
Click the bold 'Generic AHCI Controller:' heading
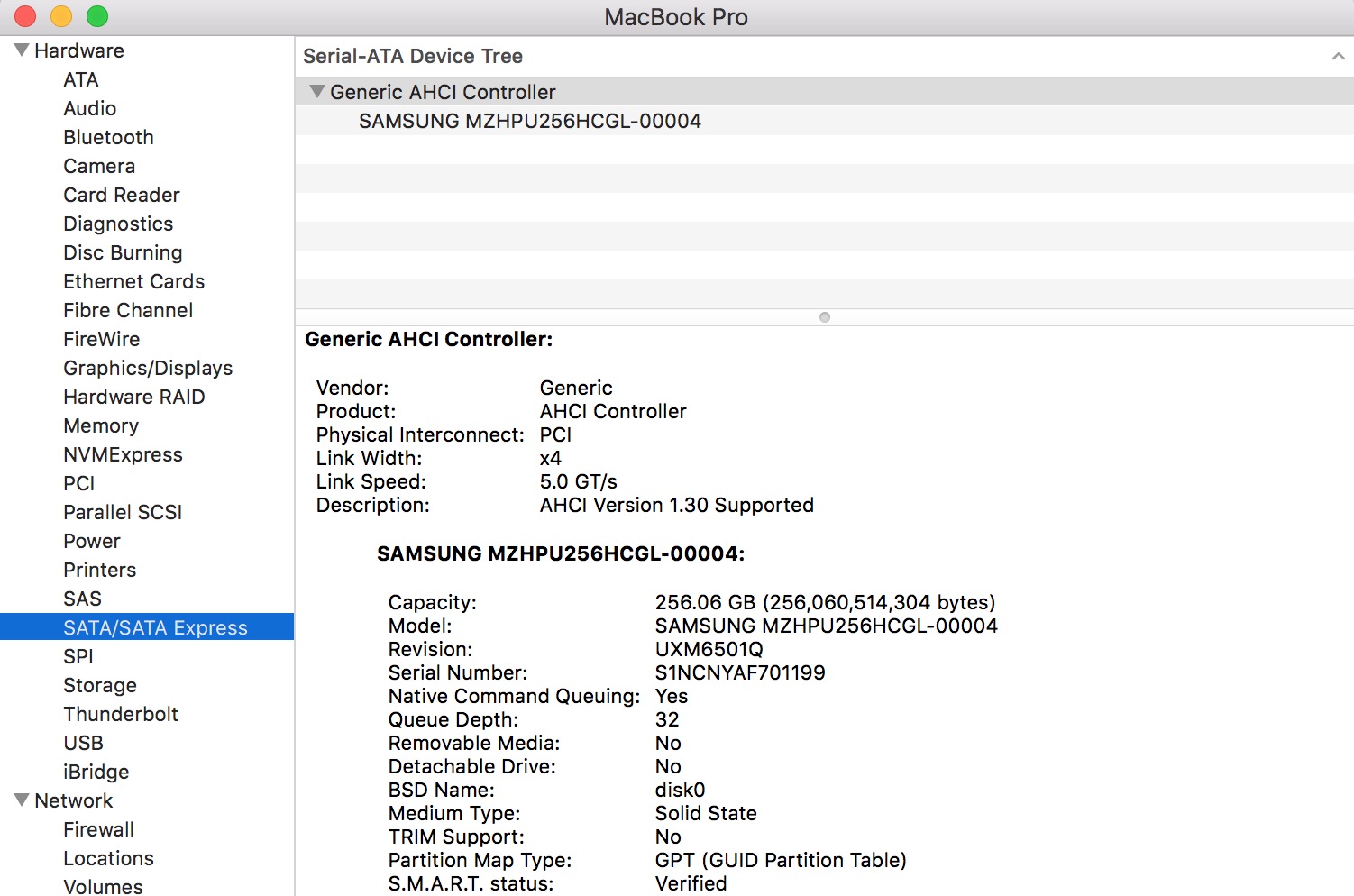[429, 339]
